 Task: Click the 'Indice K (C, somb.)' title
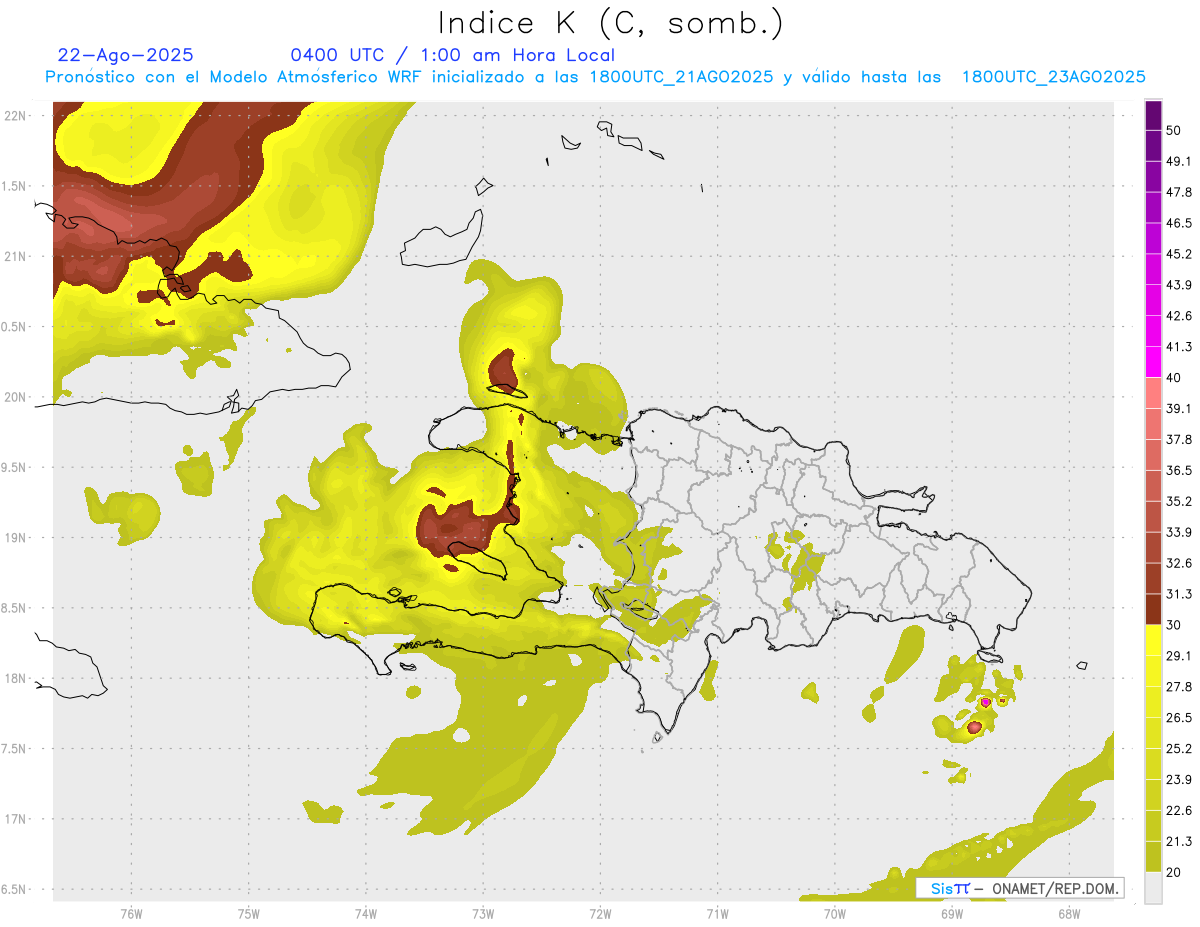[611, 23]
